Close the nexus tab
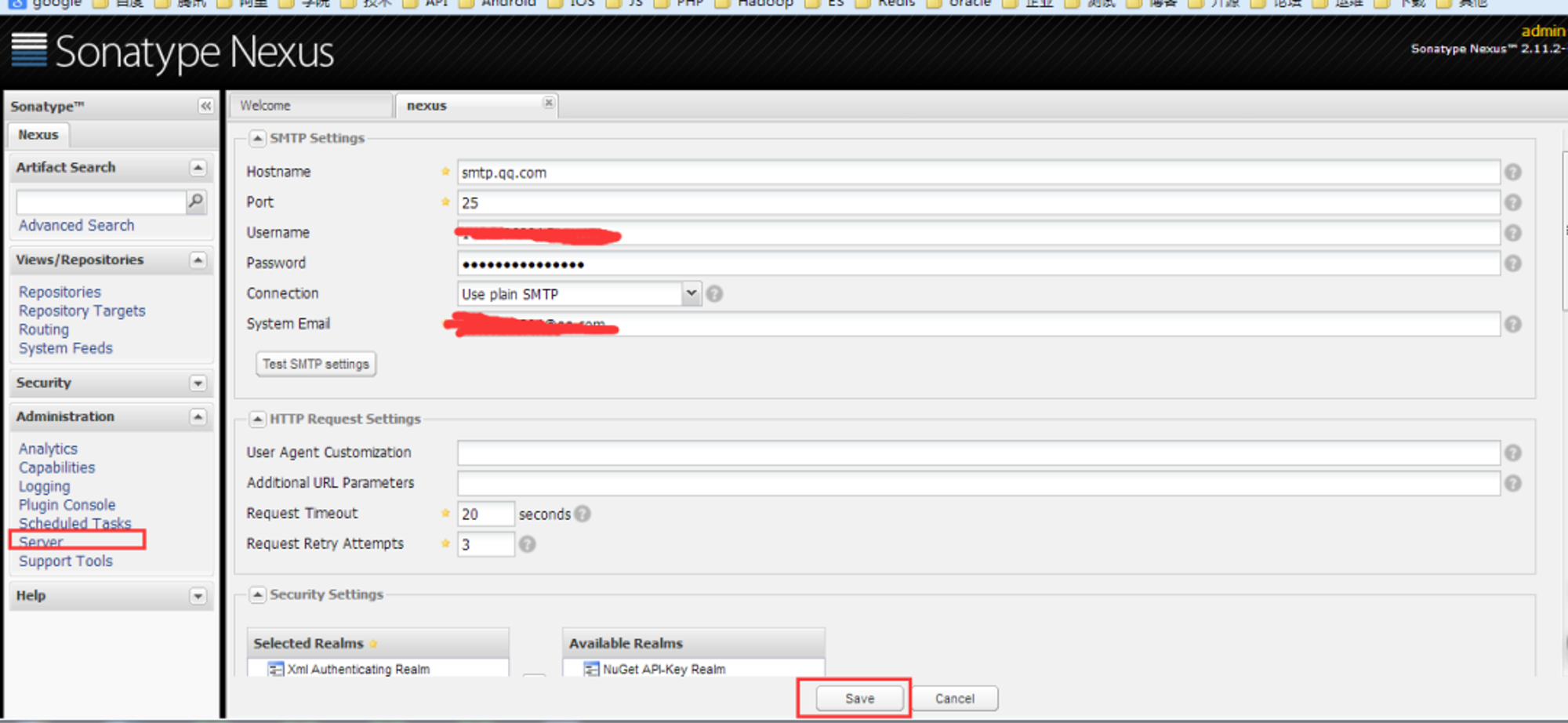 (549, 103)
